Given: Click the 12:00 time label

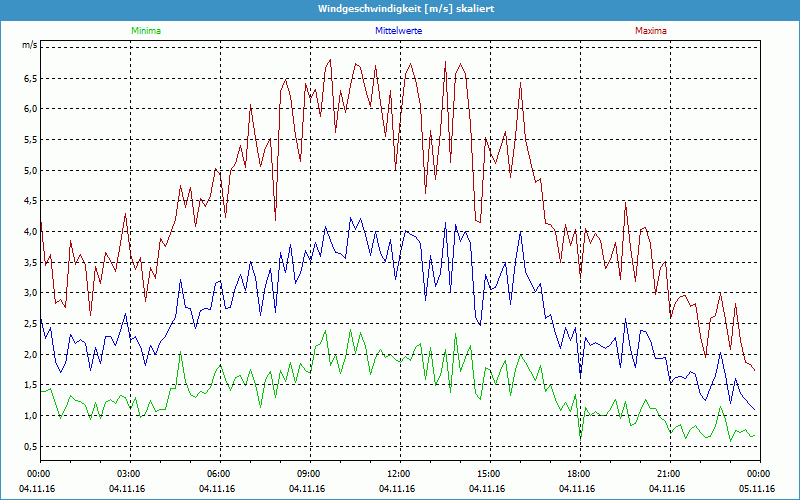Looking at the screenshot, I should (x=400, y=474).
